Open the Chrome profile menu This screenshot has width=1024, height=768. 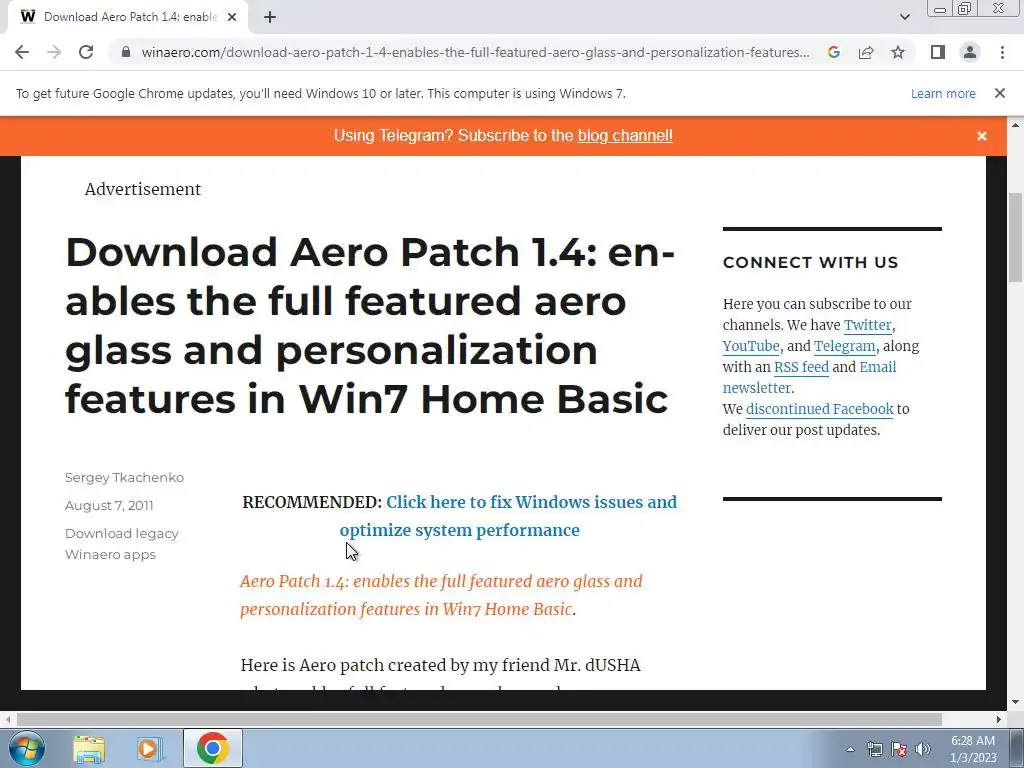[970, 52]
